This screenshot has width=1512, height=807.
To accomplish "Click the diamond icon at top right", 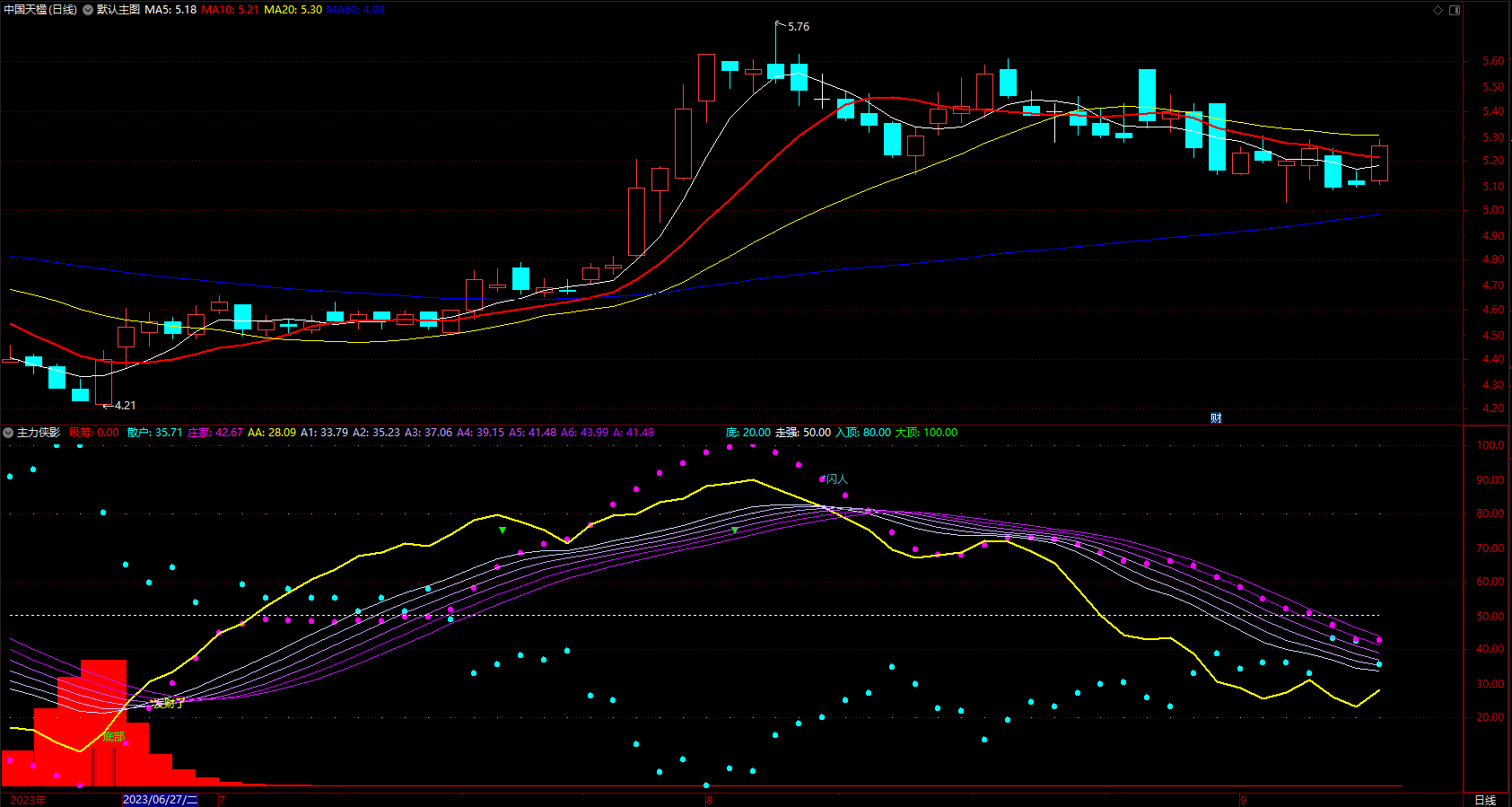I will coord(1438,10).
